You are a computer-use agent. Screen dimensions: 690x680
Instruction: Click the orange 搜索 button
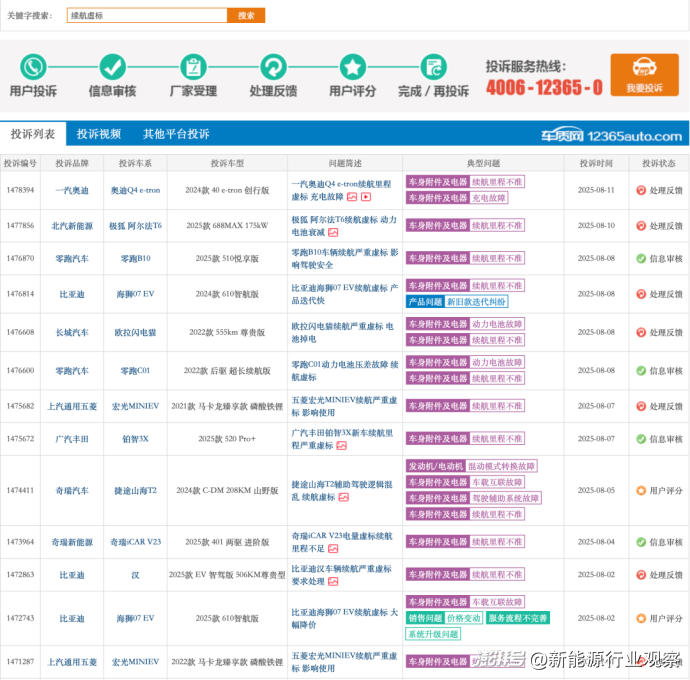coord(246,15)
